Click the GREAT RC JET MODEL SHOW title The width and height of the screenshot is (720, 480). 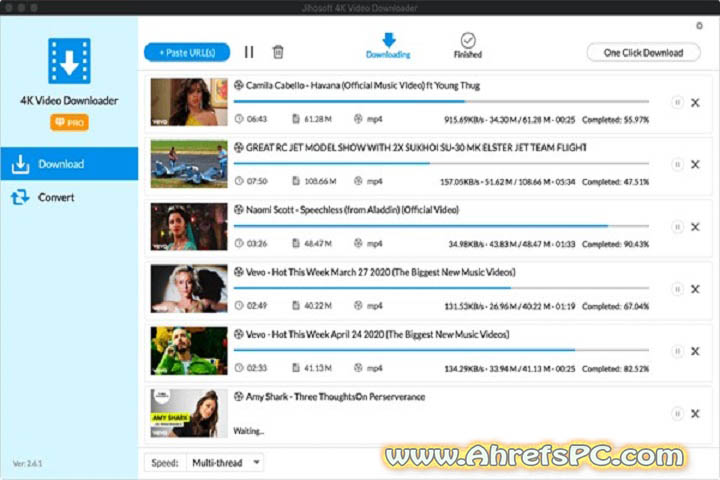coord(416,147)
